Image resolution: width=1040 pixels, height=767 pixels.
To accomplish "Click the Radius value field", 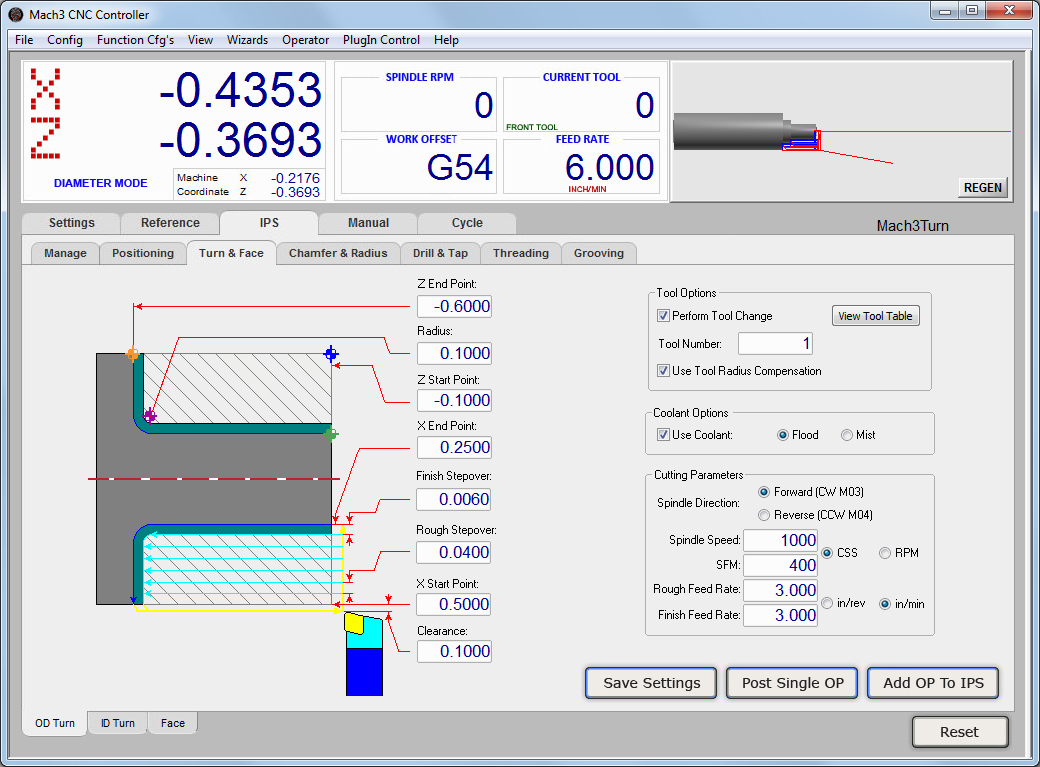I will pyautogui.click(x=454, y=354).
